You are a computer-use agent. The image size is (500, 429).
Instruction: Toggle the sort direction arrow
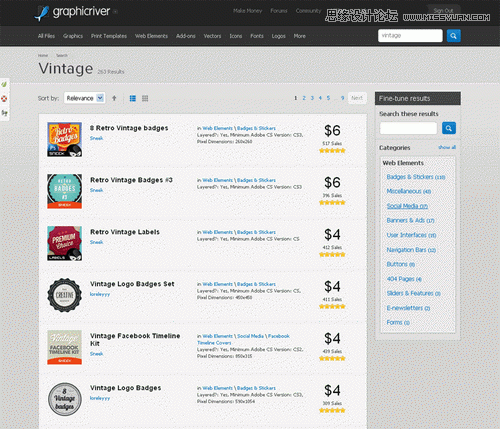pyautogui.click(x=114, y=98)
